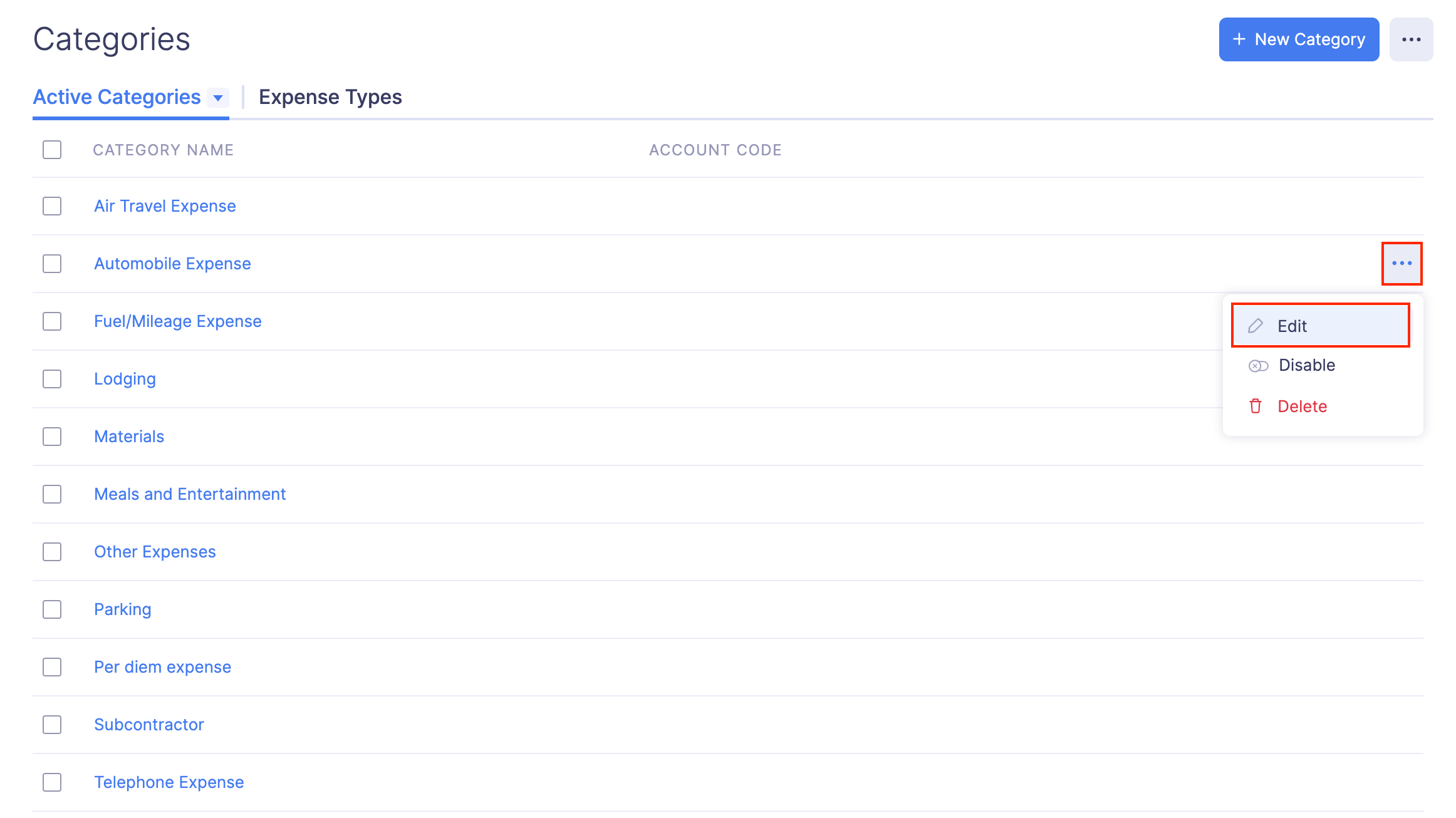Open the Meals and Entertainment category
The image size is (1456, 818).
click(x=190, y=494)
